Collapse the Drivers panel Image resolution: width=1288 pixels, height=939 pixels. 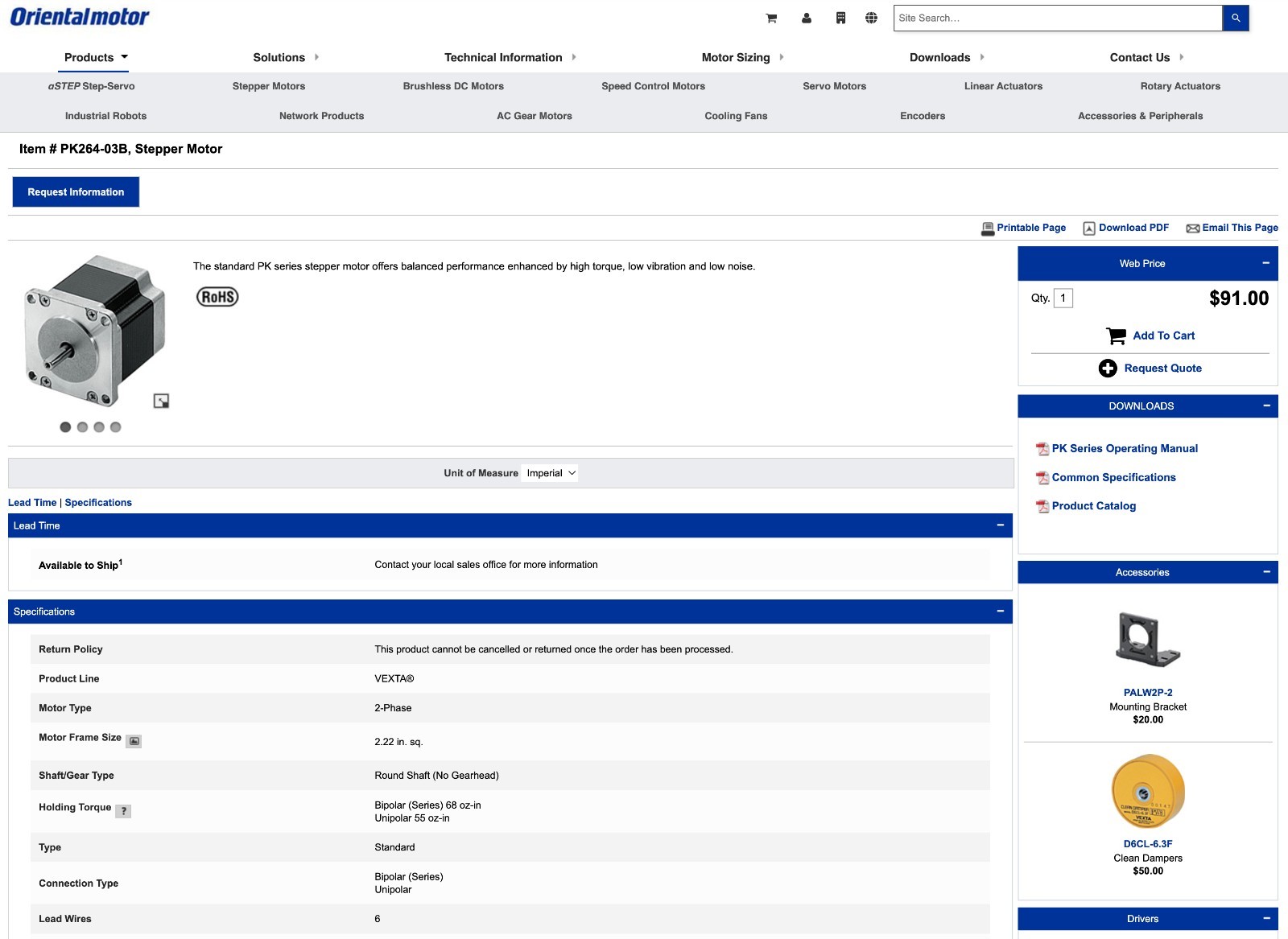1265,918
